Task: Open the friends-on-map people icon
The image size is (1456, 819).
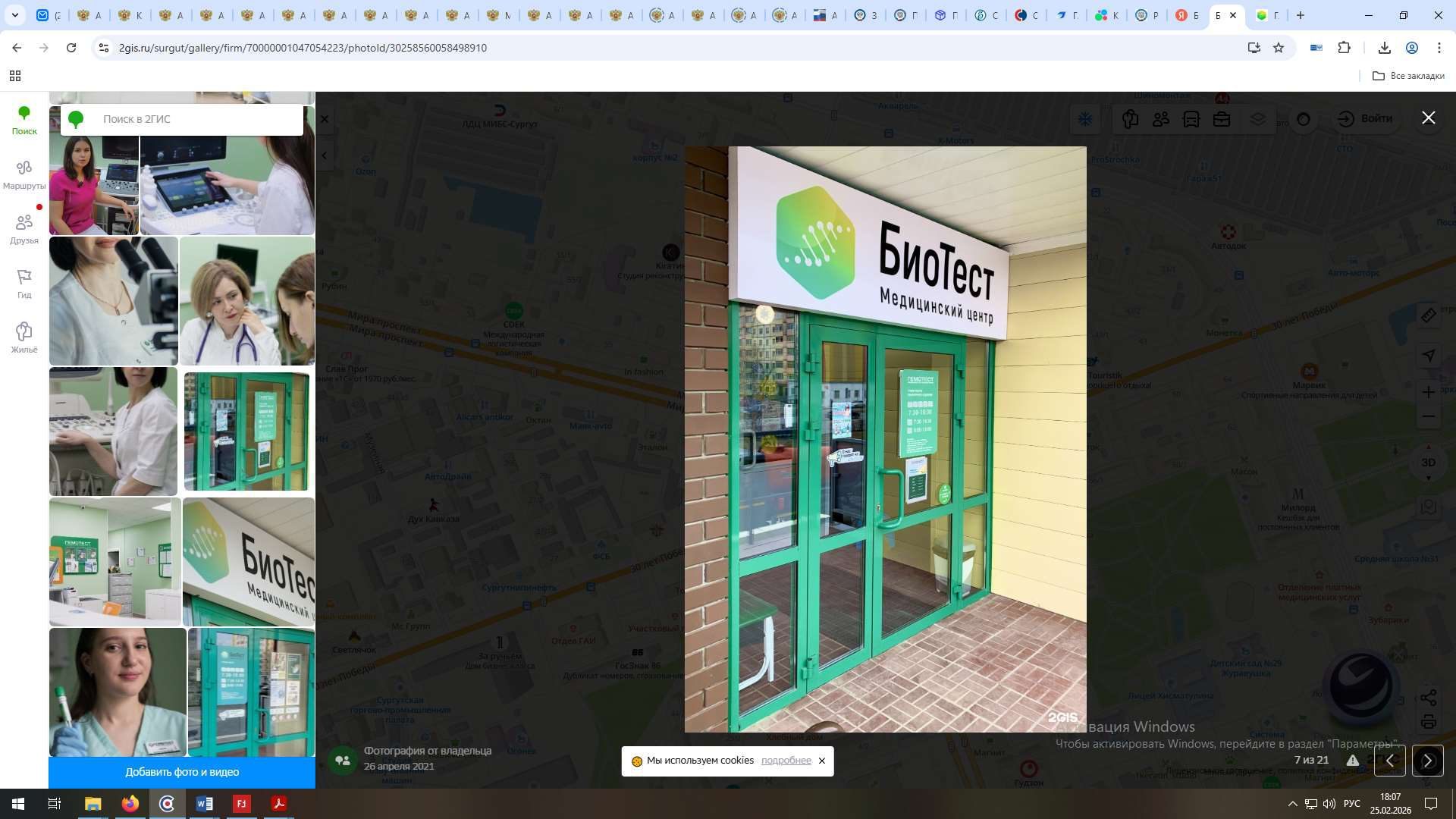Action: [1160, 119]
